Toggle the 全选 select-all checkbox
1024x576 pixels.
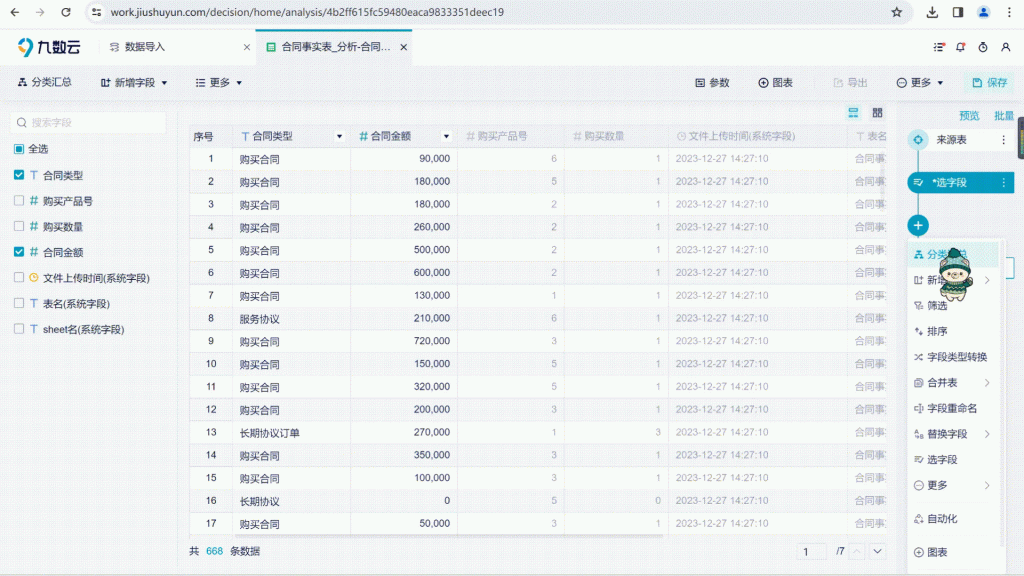20,149
